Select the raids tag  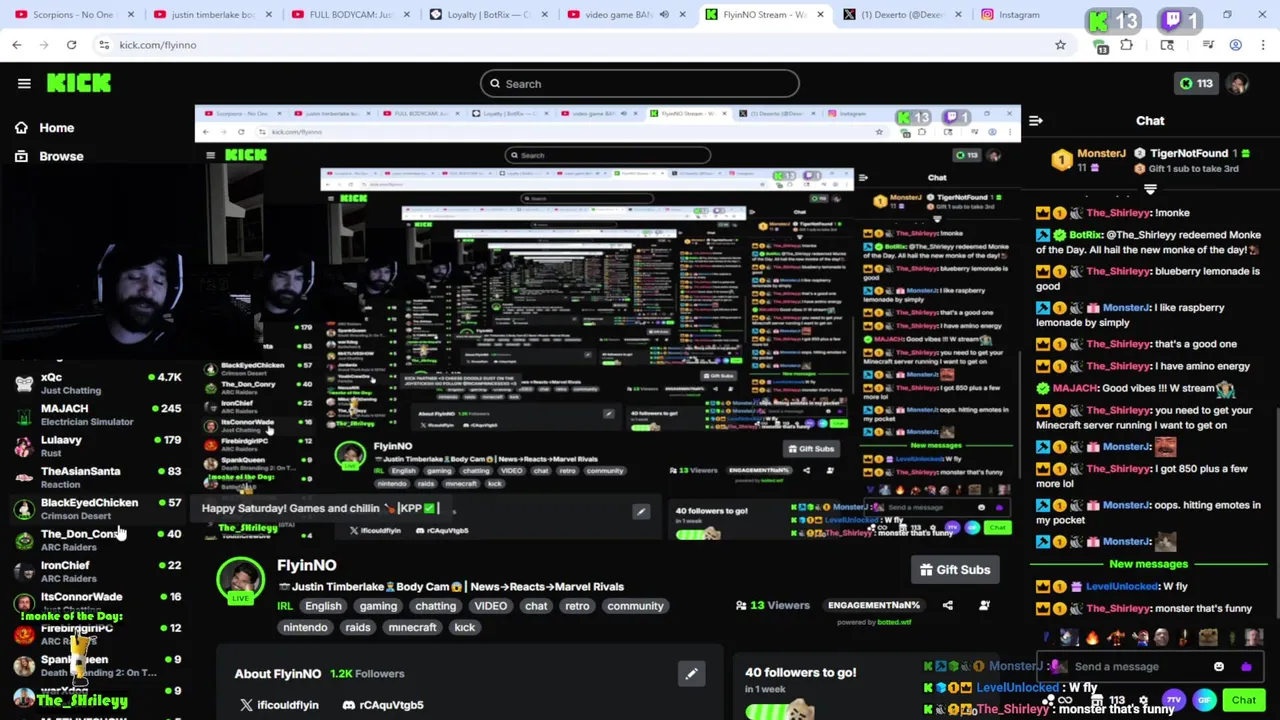point(357,628)
